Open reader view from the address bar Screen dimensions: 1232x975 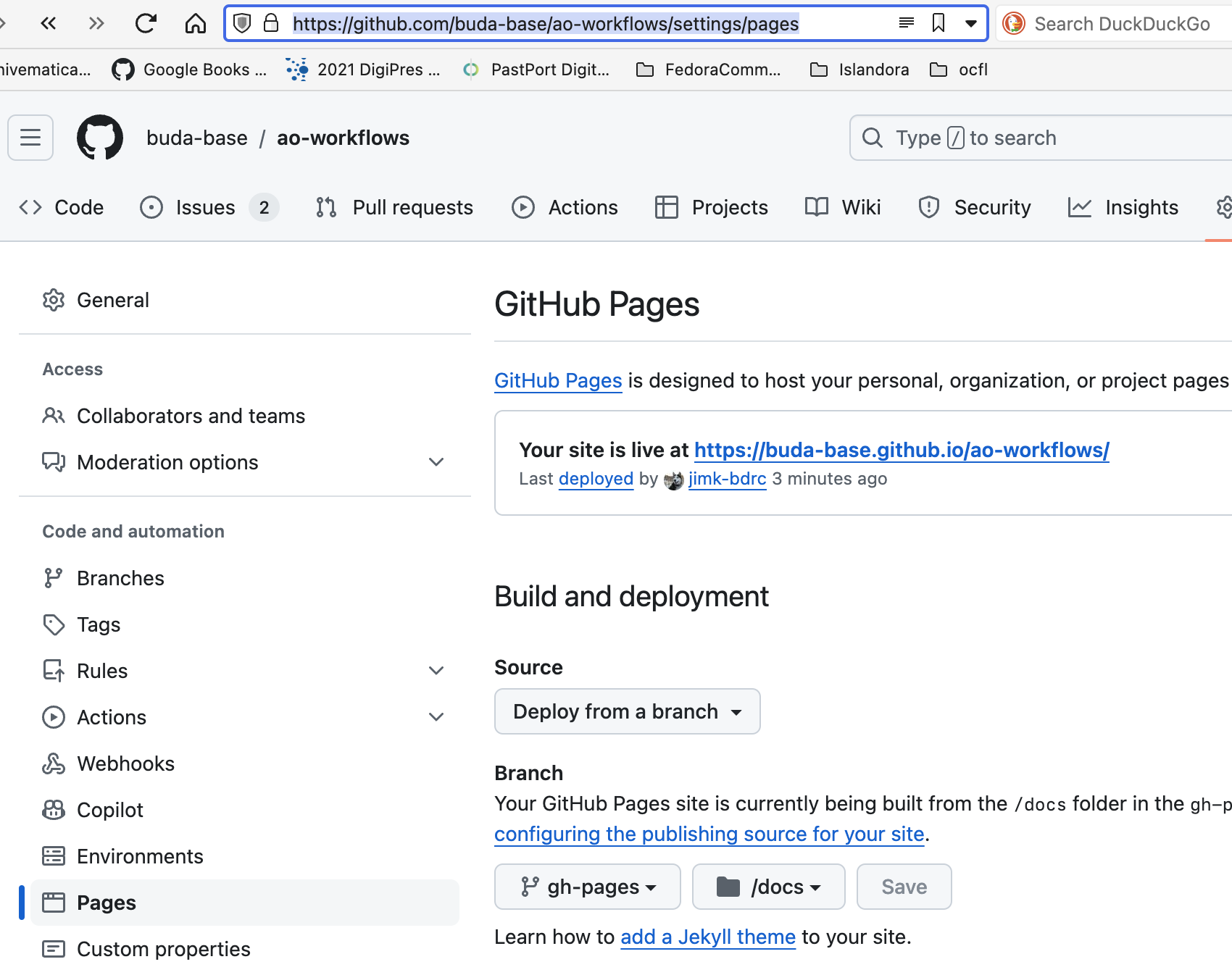coord(905,22)
